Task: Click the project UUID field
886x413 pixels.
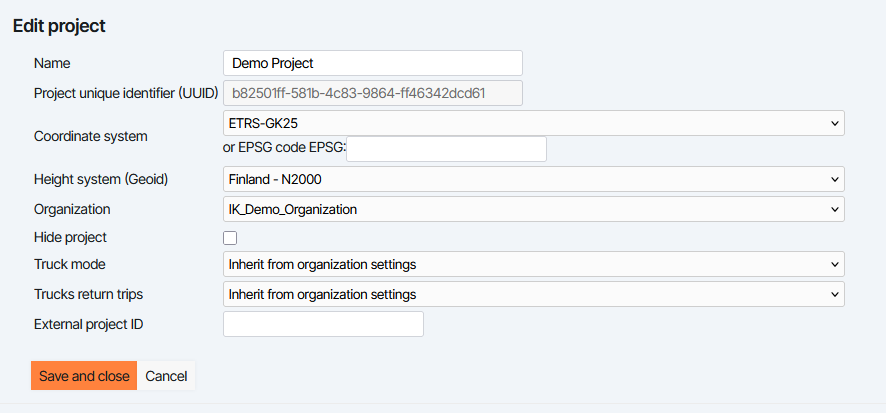Action: click(x=372, y=94)
